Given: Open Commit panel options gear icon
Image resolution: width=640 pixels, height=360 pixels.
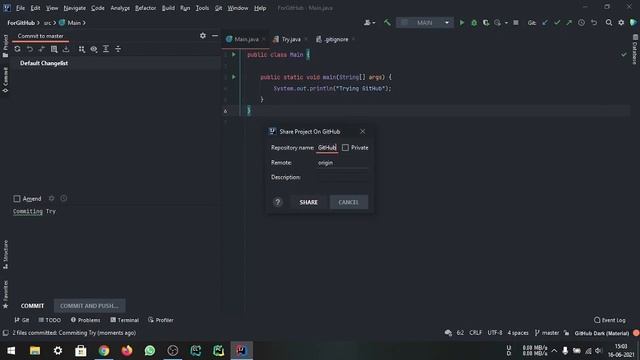Looking at the screenshot, I should [203, 36].
